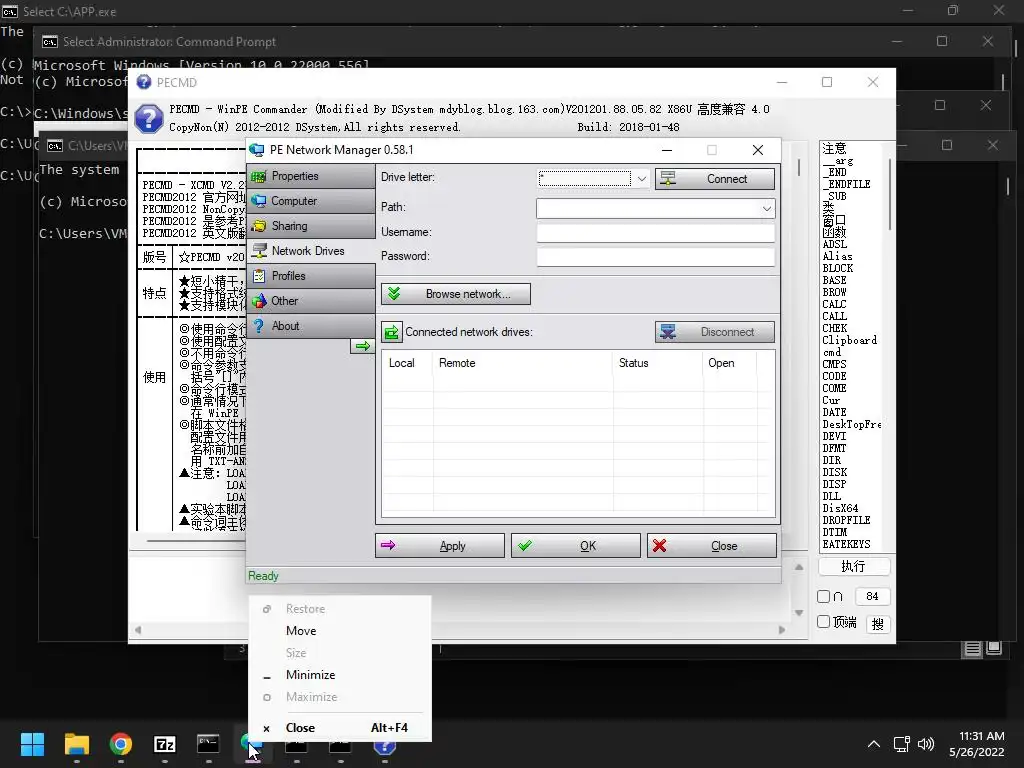This screenshot has height=768, width=1024.
Task: Select DROPFILE in the PECMD command list
Action: tap(846, 520)
